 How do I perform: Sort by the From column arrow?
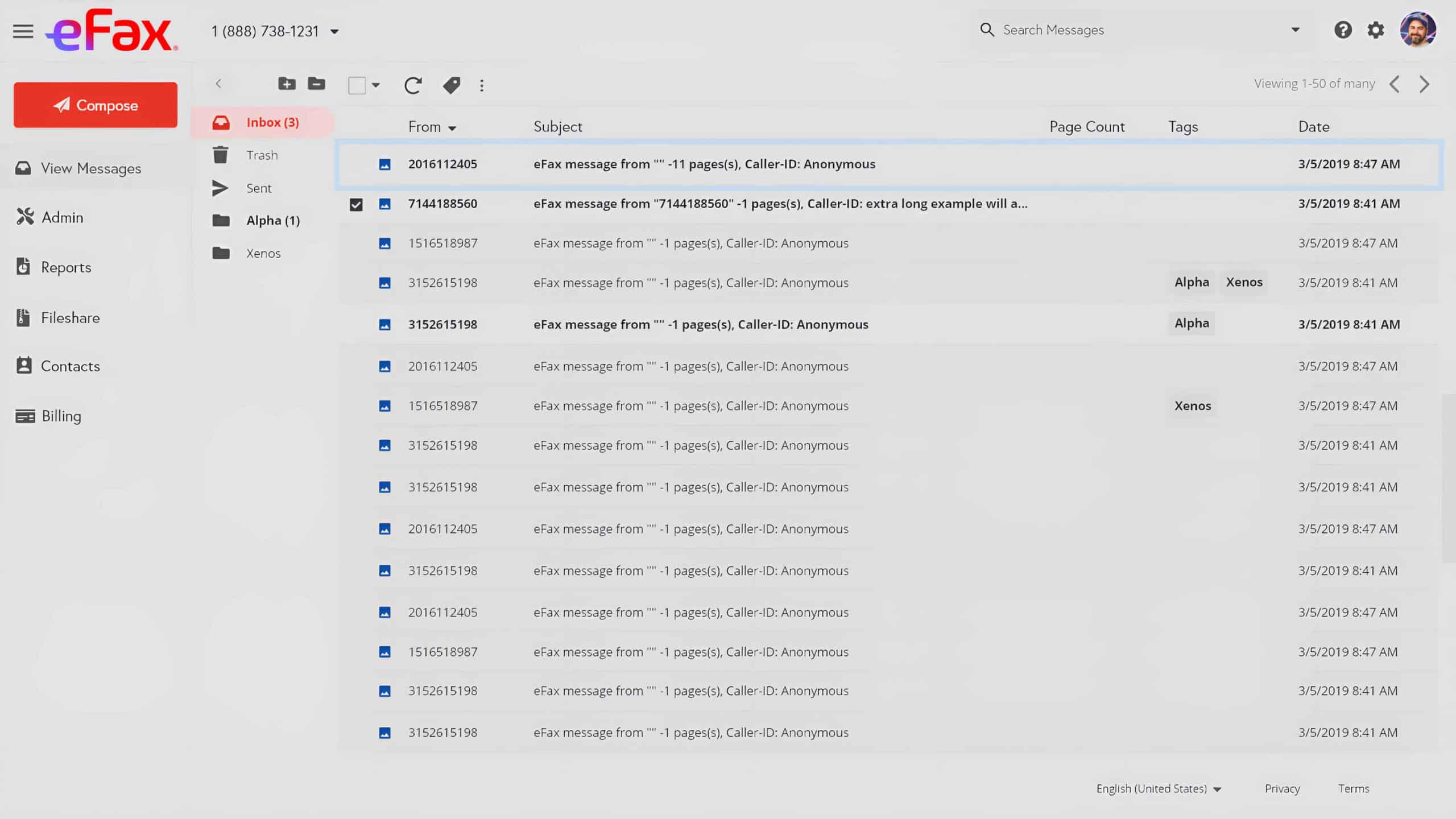coord(452,129)
